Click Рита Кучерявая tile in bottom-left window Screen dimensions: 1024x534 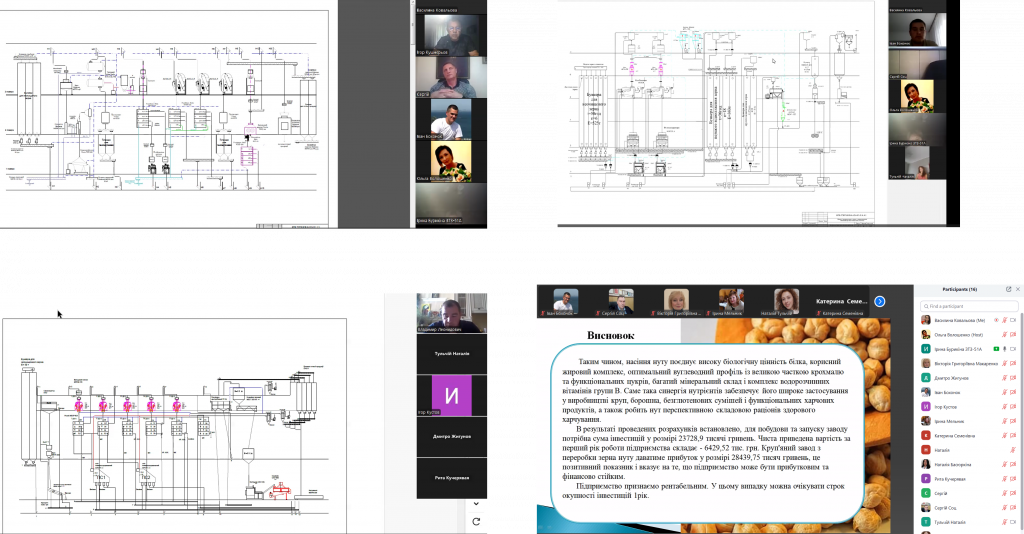point(452,478)
